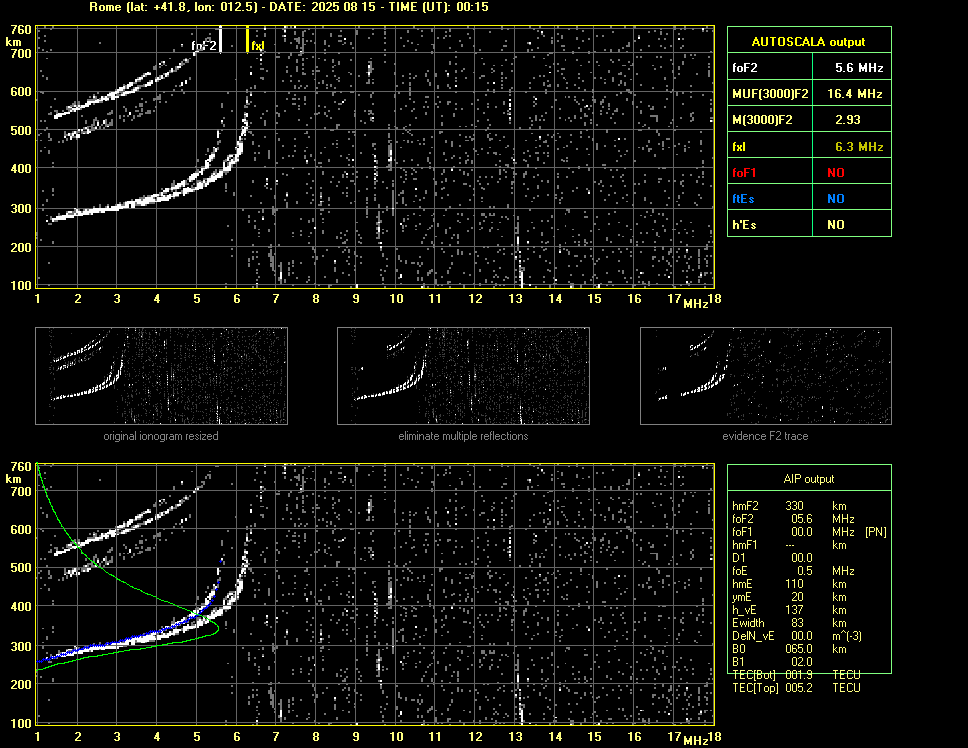The width and height of the screenshot is (968, 748).
Task: Click the foE 0.5 MHz entry
Action: tap(793, 571)
